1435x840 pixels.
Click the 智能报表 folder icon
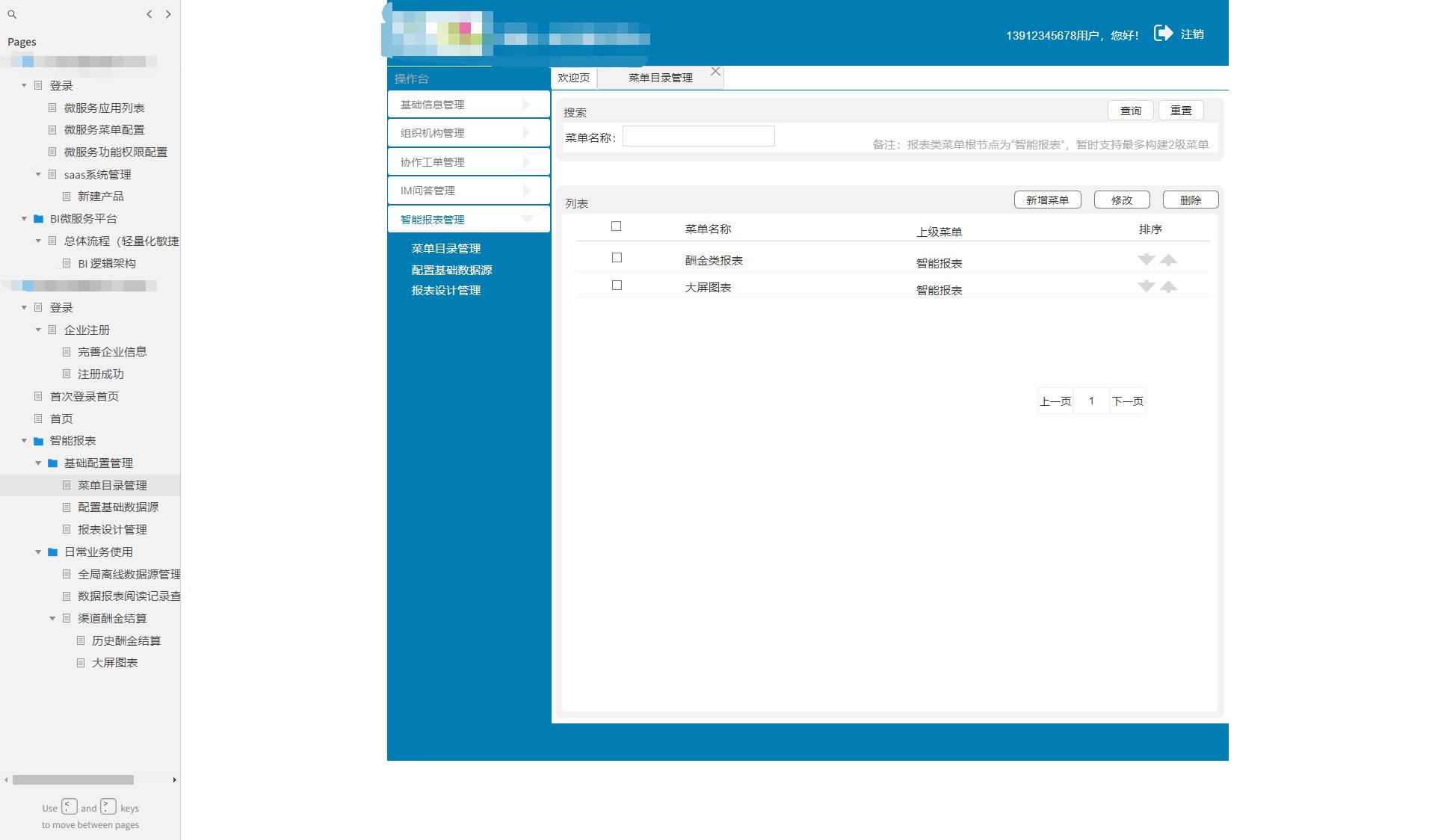point(39,441)
